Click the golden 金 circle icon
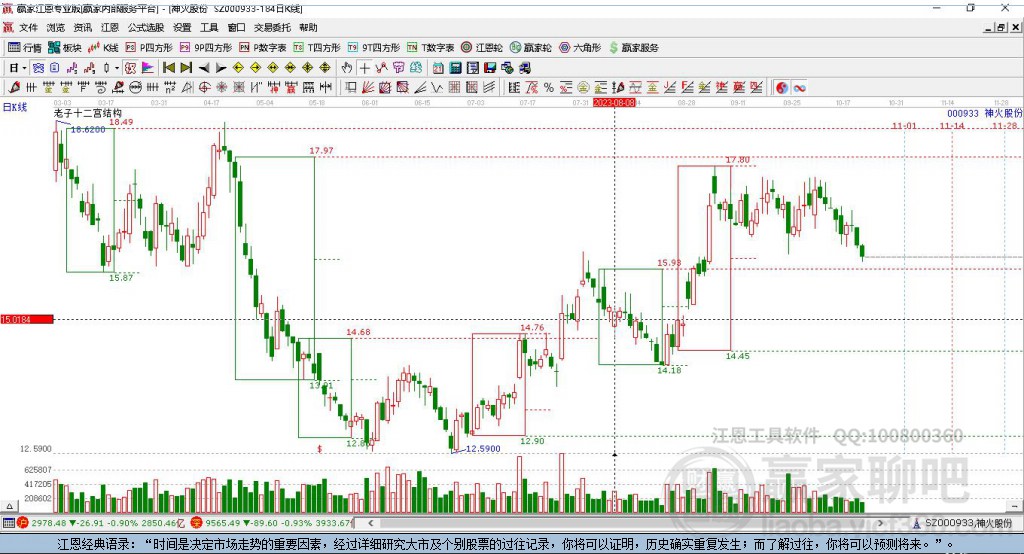This screenshot has width=1024, height=554. point(583,88)
